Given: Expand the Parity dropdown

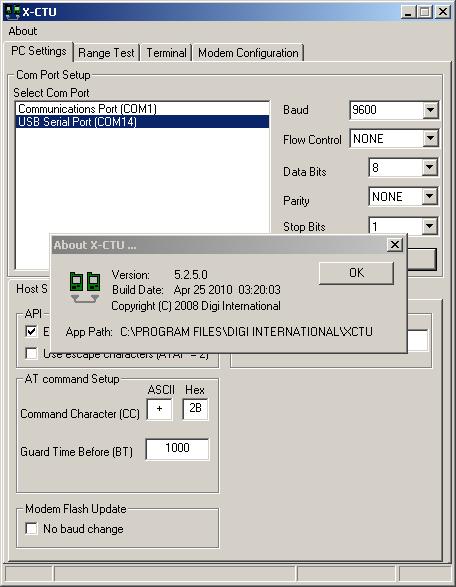Looking at the screenshot, I should point(429,196).
